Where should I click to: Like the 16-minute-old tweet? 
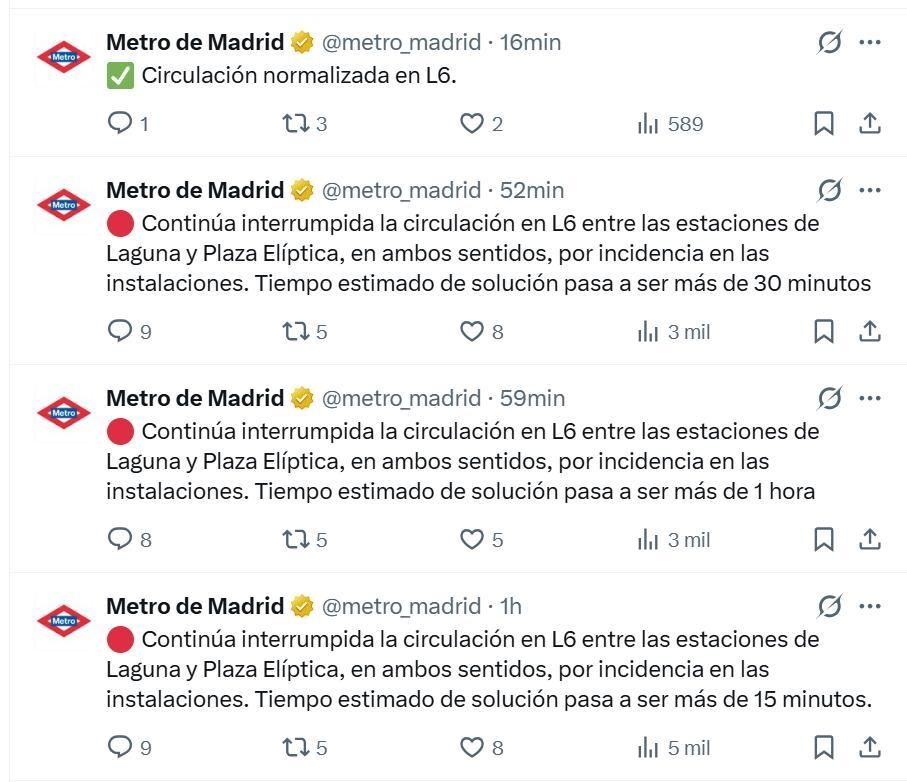468,124
